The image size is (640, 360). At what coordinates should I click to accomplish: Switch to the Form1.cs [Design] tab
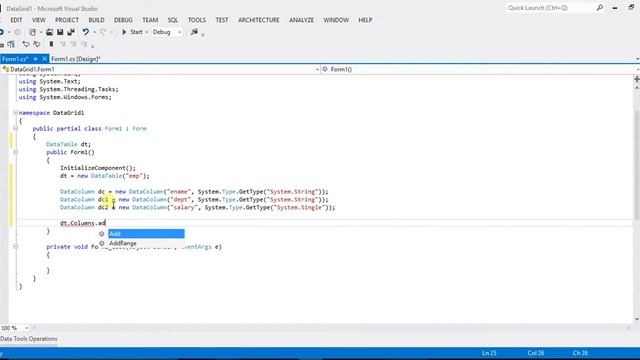(76, 59)
